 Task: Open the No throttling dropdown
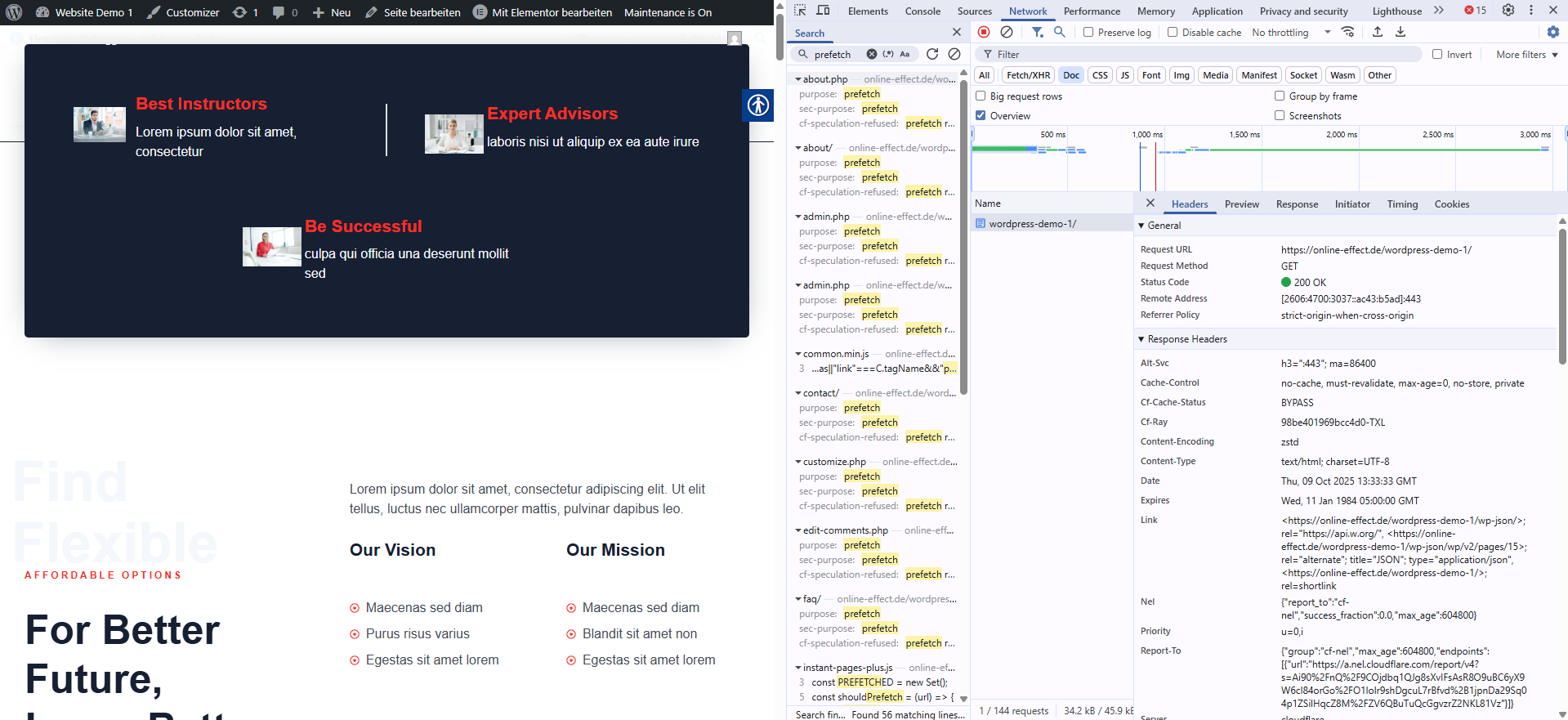tap(1291, 33)
